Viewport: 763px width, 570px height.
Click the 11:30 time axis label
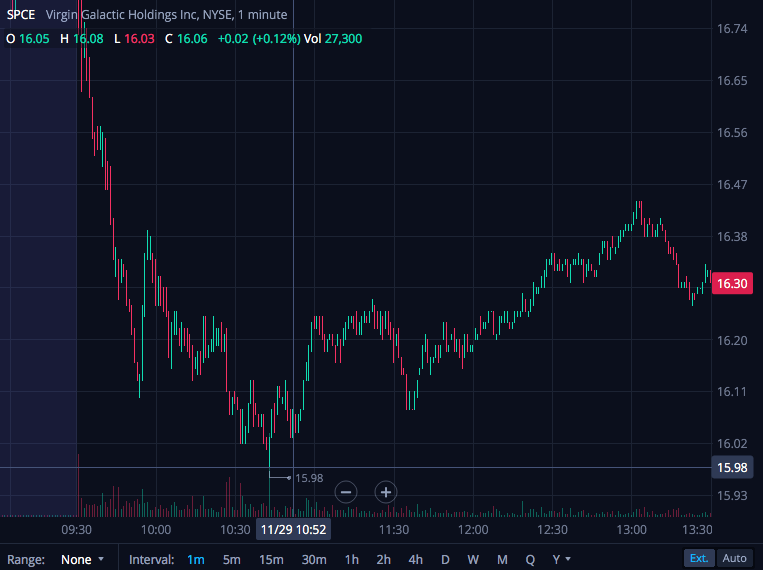tap(394, 530)
